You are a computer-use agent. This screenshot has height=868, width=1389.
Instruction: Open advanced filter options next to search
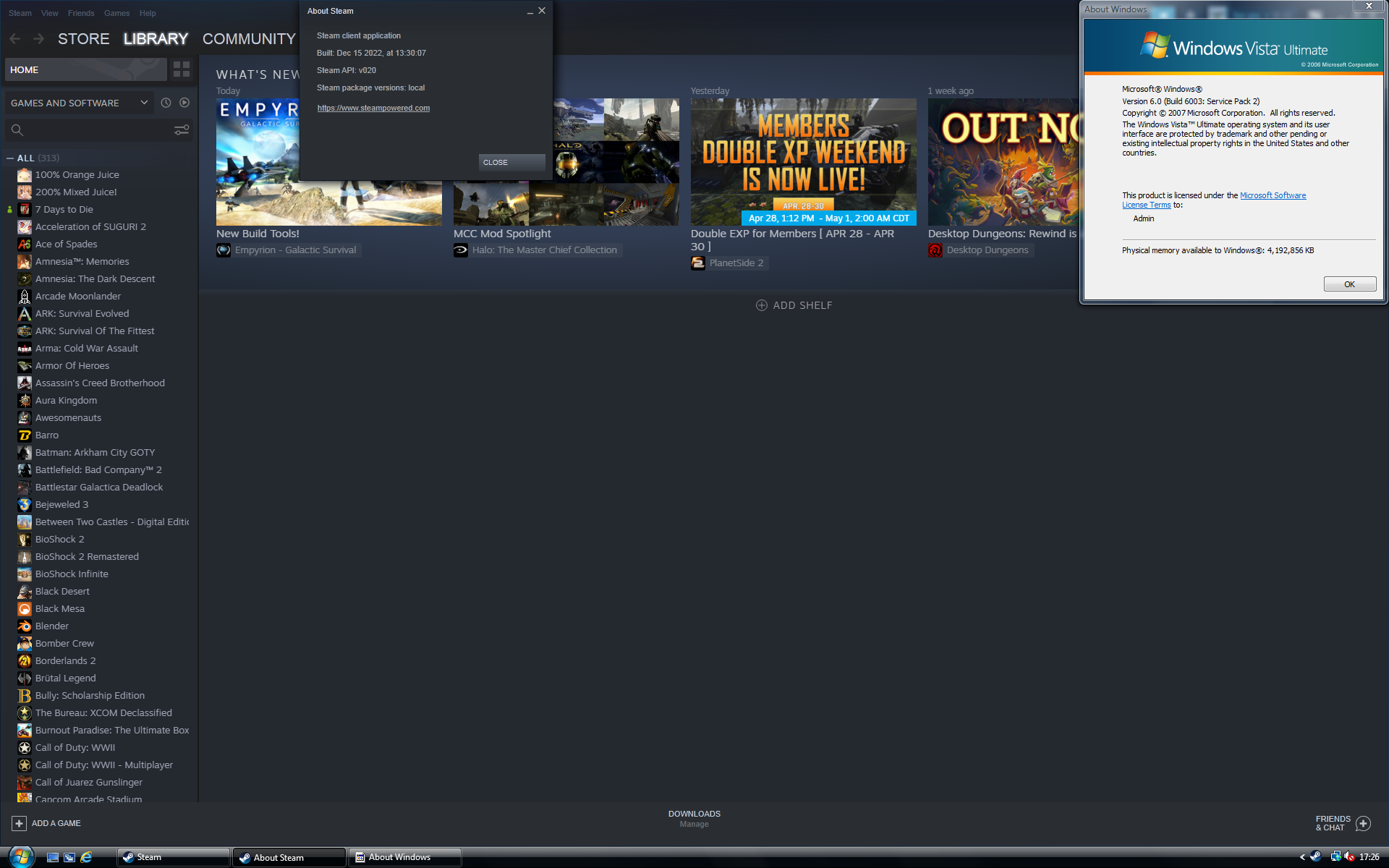[182, 130]
